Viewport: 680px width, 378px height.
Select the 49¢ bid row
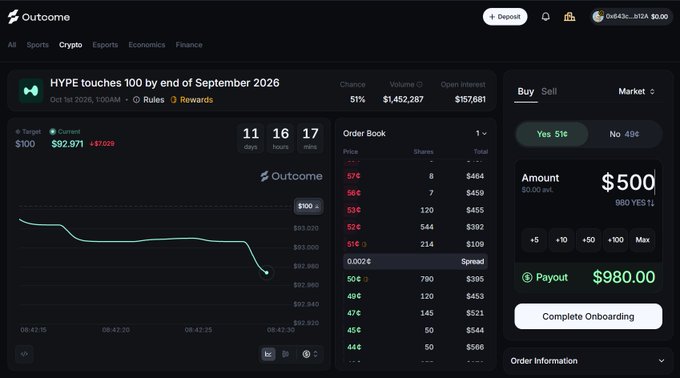pyautogui.click(x=415, y=296)
